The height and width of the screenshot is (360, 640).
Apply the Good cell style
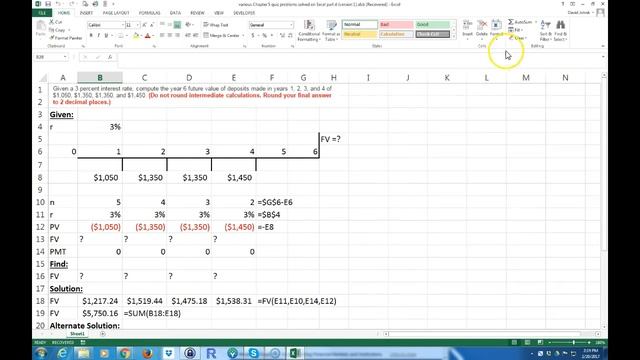(x=432, y=25)
